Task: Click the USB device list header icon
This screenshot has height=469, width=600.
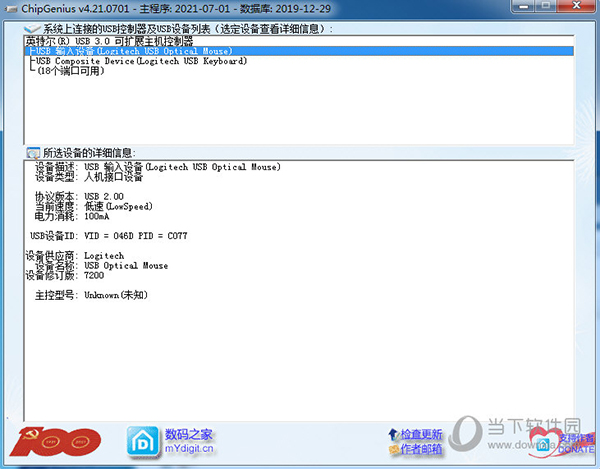Action: (33, 29)
